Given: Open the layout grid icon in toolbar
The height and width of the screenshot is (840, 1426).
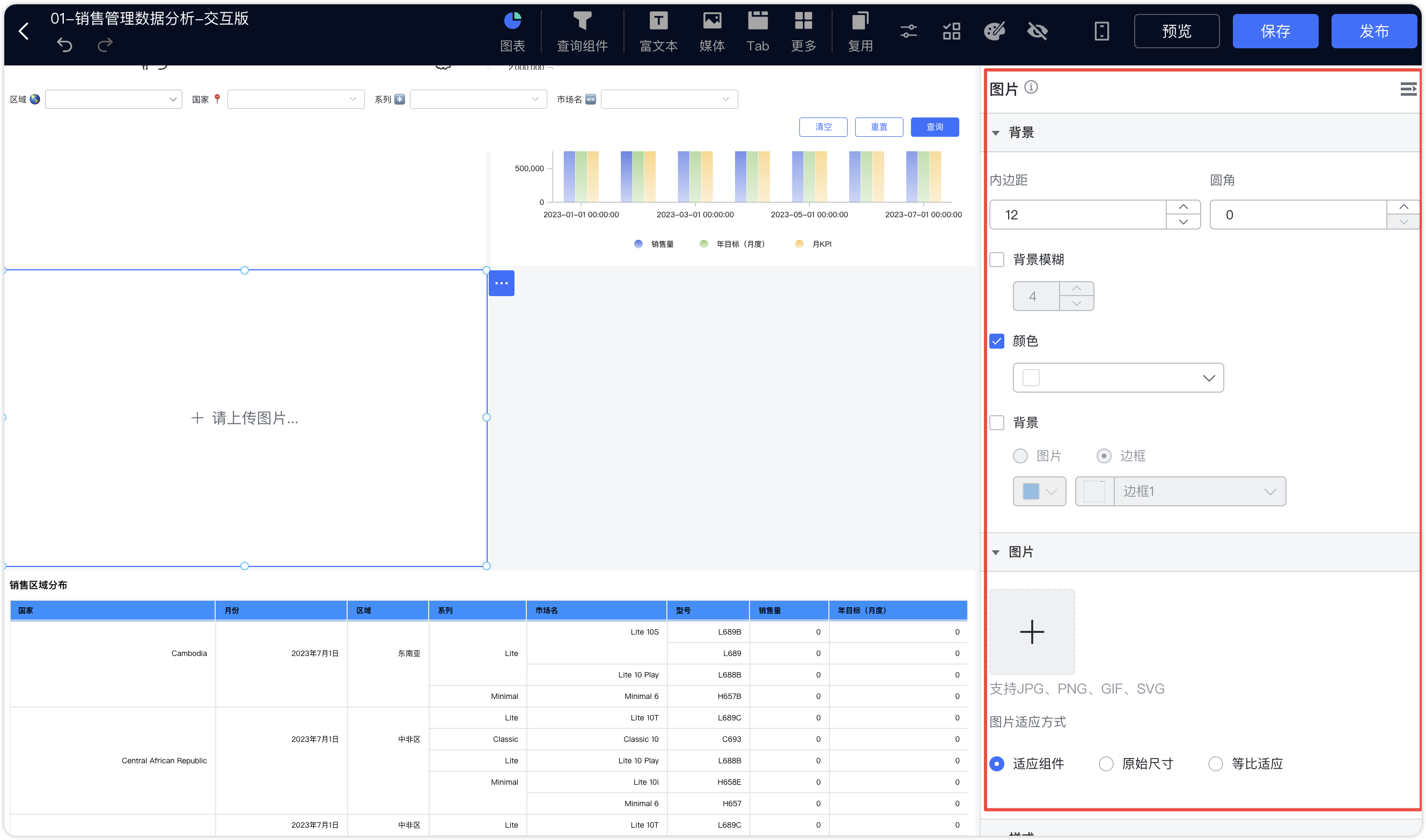Looking at the screenshot, I should coord(952,31).
